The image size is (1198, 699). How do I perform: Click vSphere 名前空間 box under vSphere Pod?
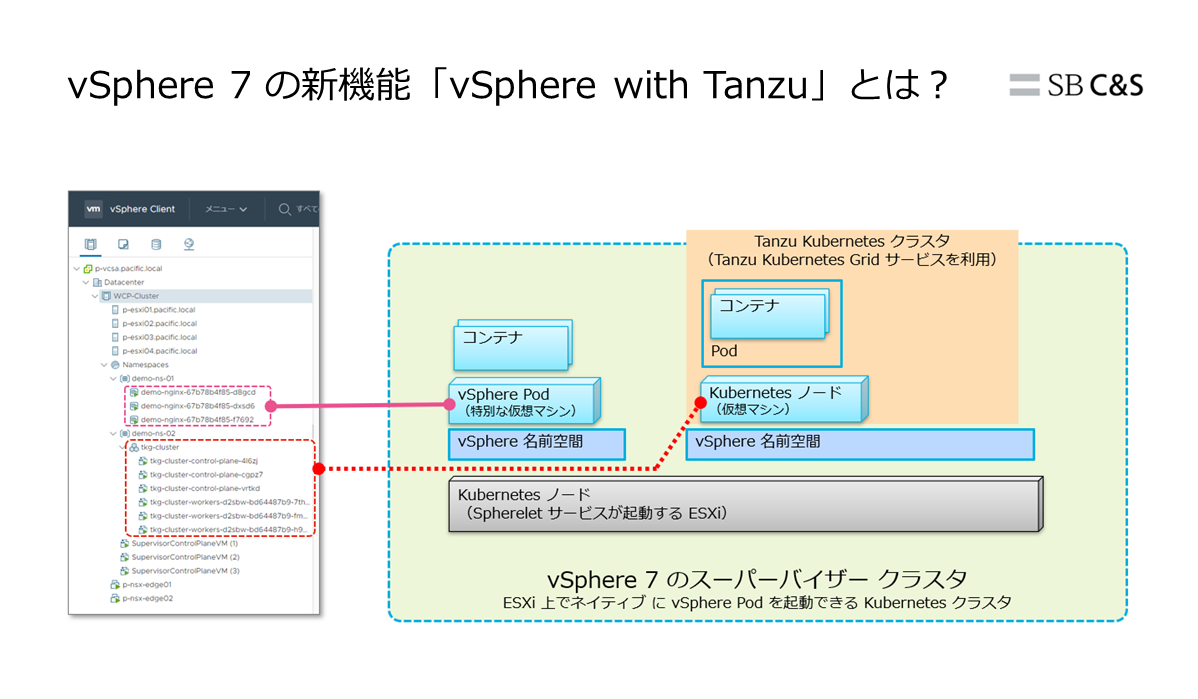pyautogui.click(x=537, y=444)
